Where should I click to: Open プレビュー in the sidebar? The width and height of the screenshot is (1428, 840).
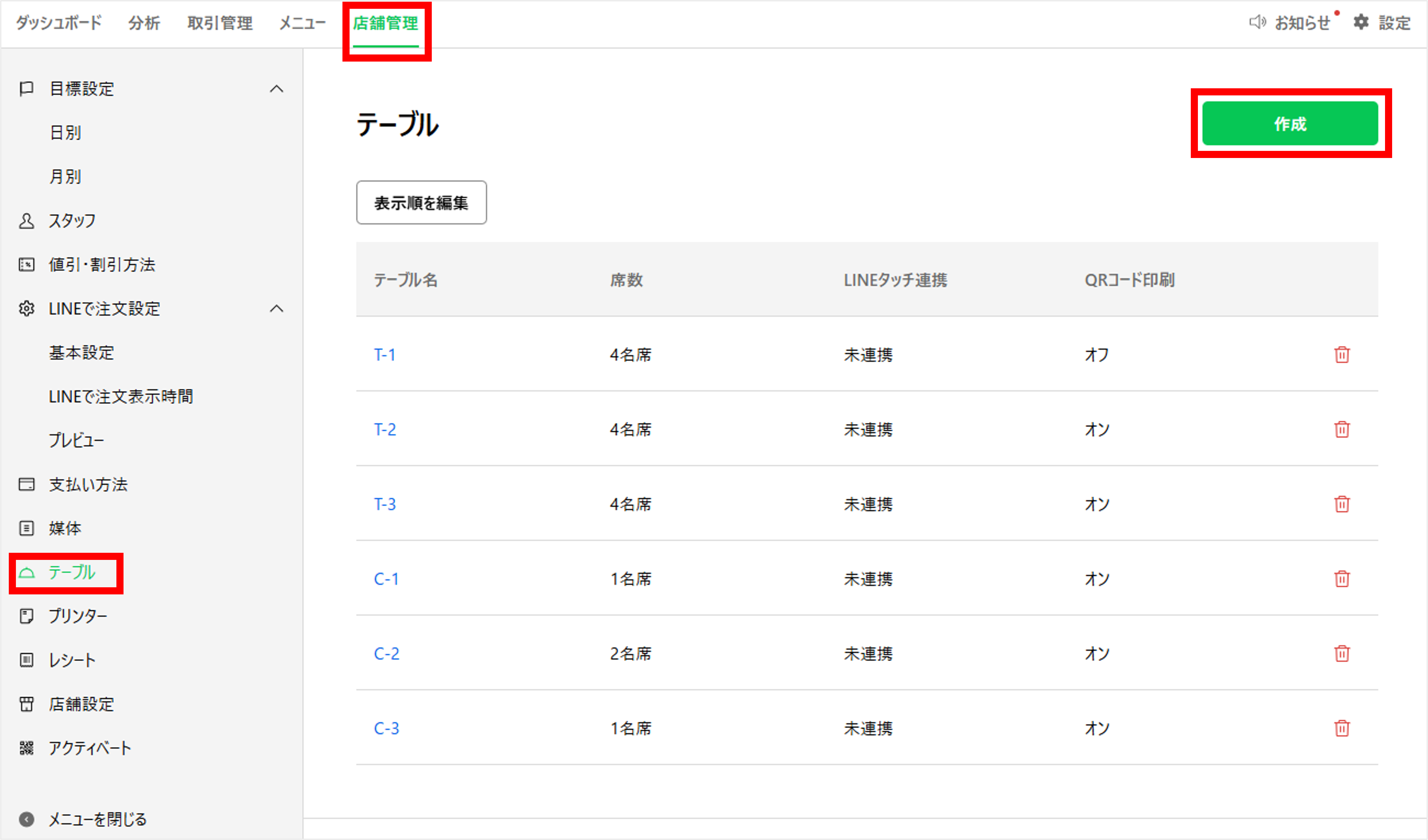click(x=76, y=441)
